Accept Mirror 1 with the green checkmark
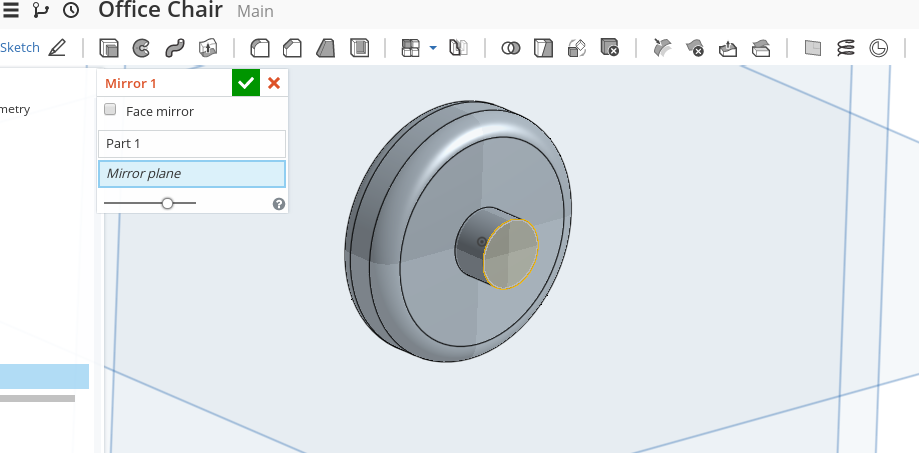 pyautogui.click(x=245, y=83)
